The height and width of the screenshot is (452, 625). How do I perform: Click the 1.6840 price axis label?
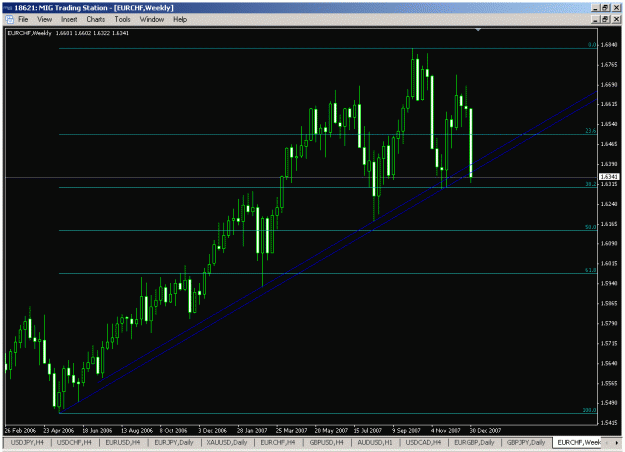click(x=609, y=45)
